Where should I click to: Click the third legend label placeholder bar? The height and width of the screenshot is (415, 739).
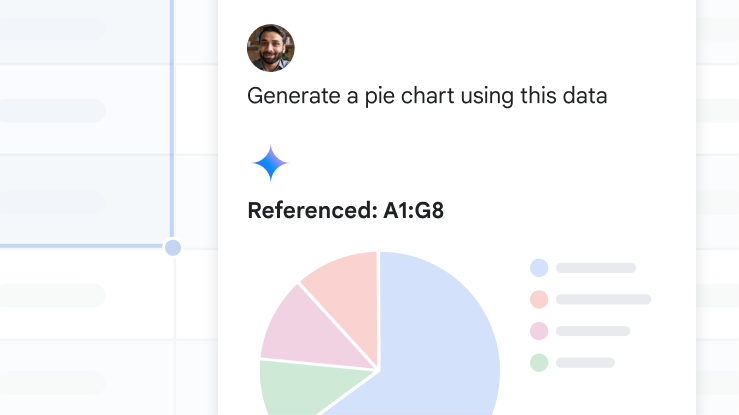pos(593,331)
